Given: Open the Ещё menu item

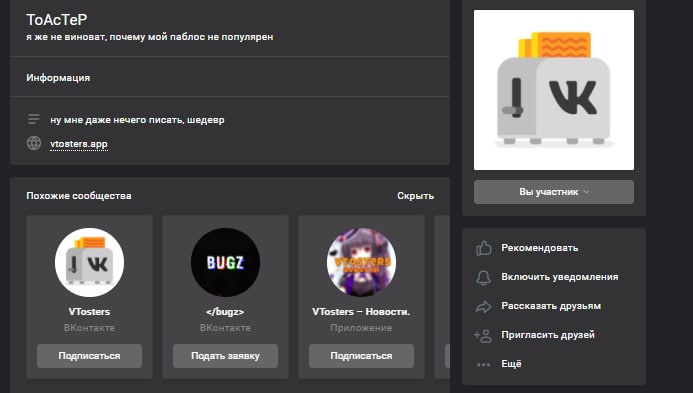Looking at the screenshot, I should tap(511, 364).
